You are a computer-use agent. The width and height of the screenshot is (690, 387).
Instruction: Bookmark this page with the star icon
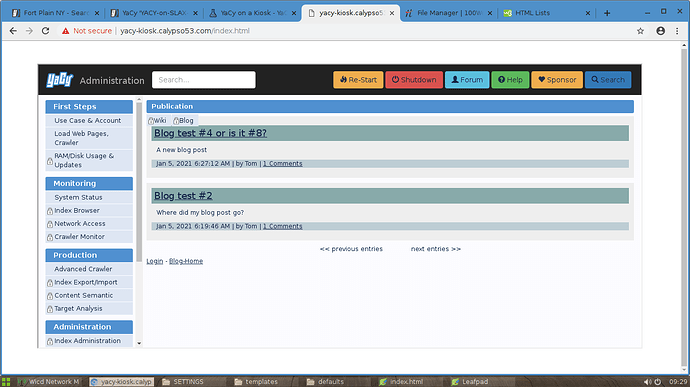pos(640,31)
